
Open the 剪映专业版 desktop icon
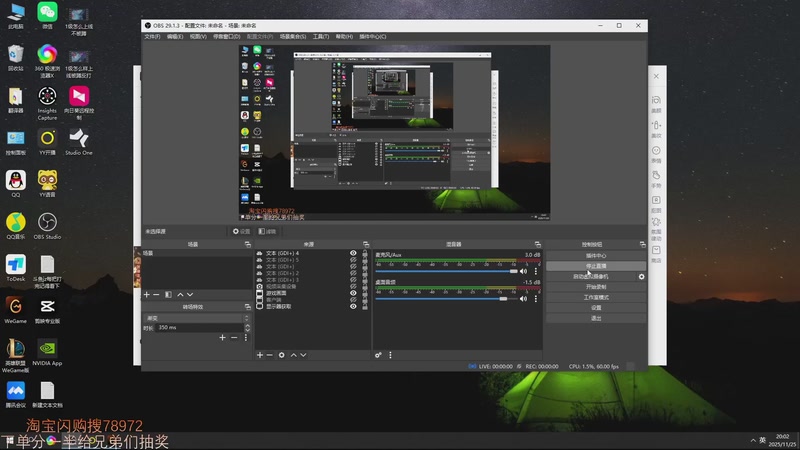[47, 311]
